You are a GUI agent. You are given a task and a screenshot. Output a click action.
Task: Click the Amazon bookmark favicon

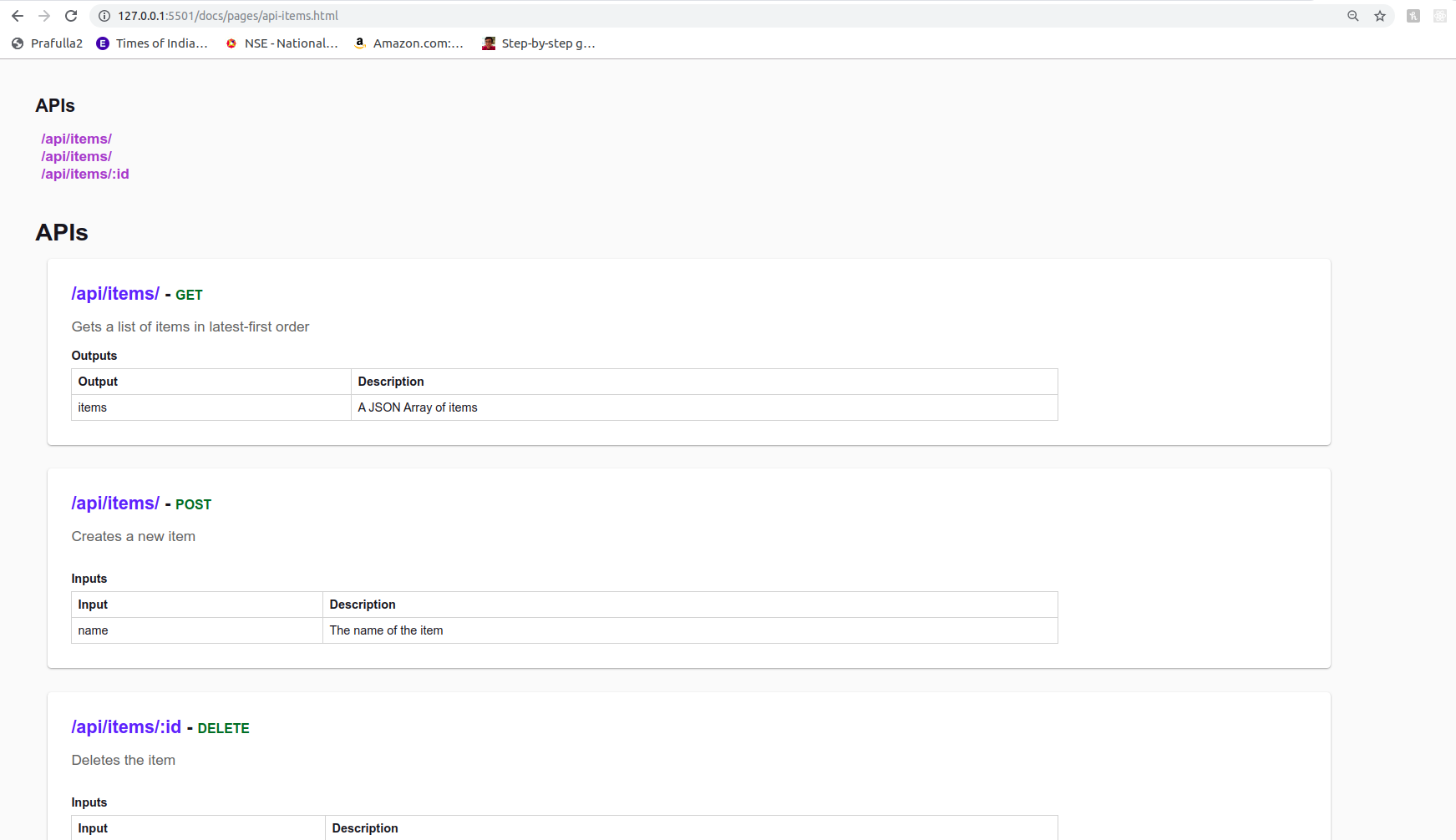(x=360, y=43)
